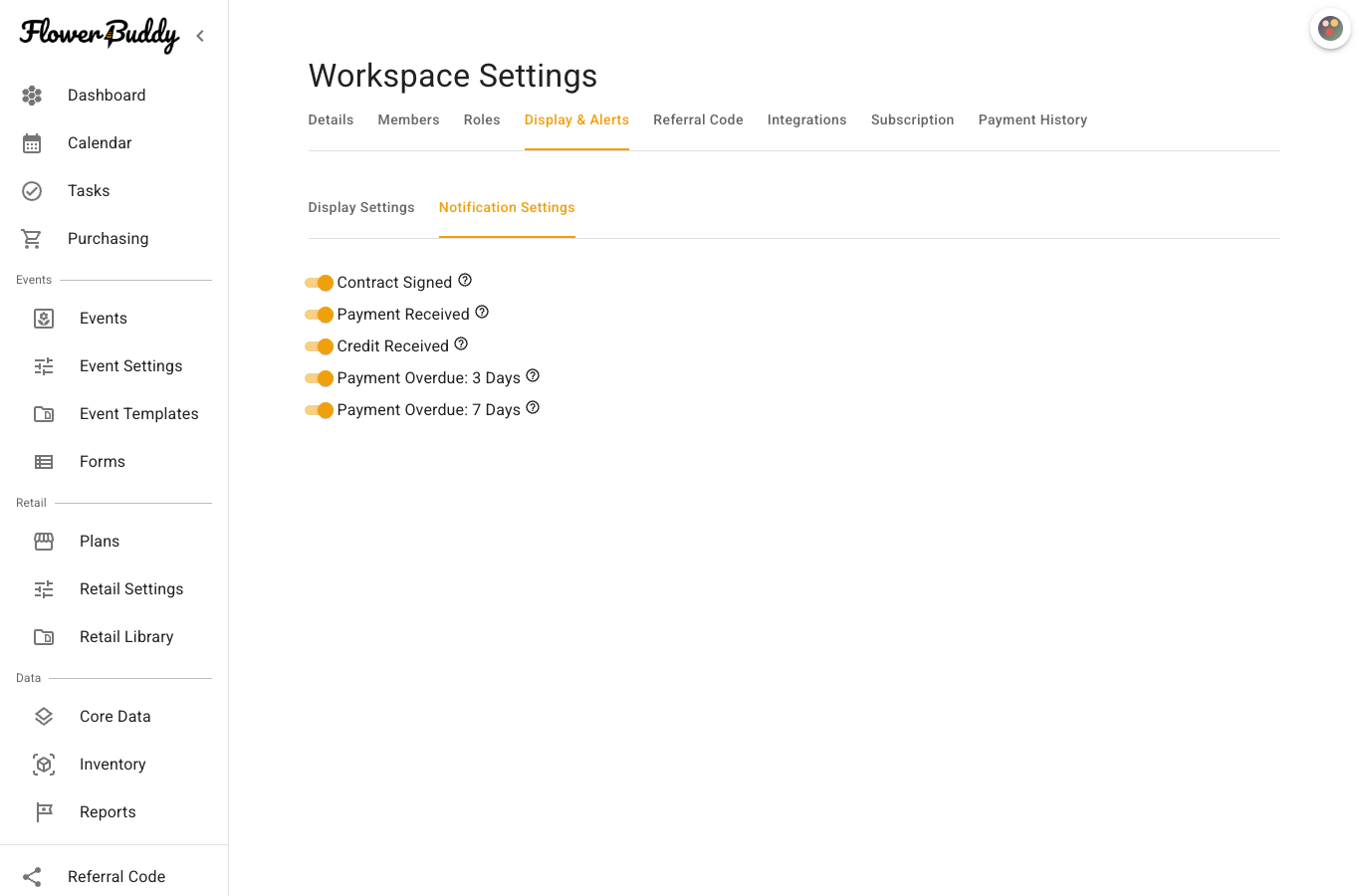Click the Purchasing cart icon
This screenshot has width=1359, height=896.
pos(32,239)
